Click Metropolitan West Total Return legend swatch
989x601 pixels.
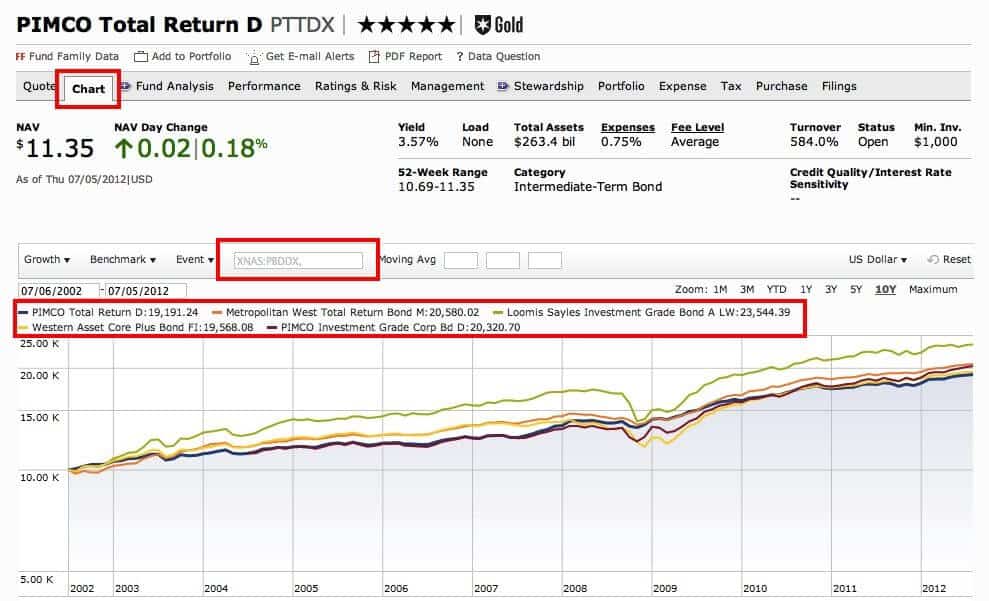[218, 313]
